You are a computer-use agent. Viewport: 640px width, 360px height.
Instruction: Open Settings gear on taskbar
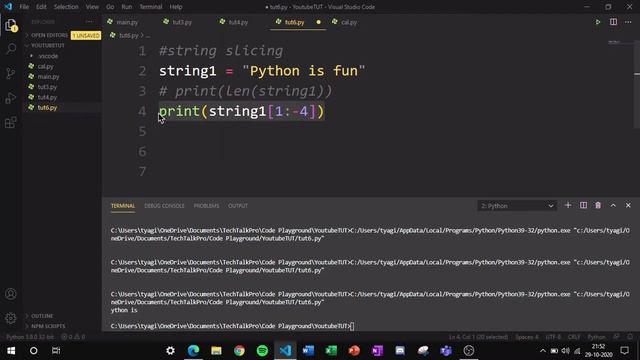170,351
